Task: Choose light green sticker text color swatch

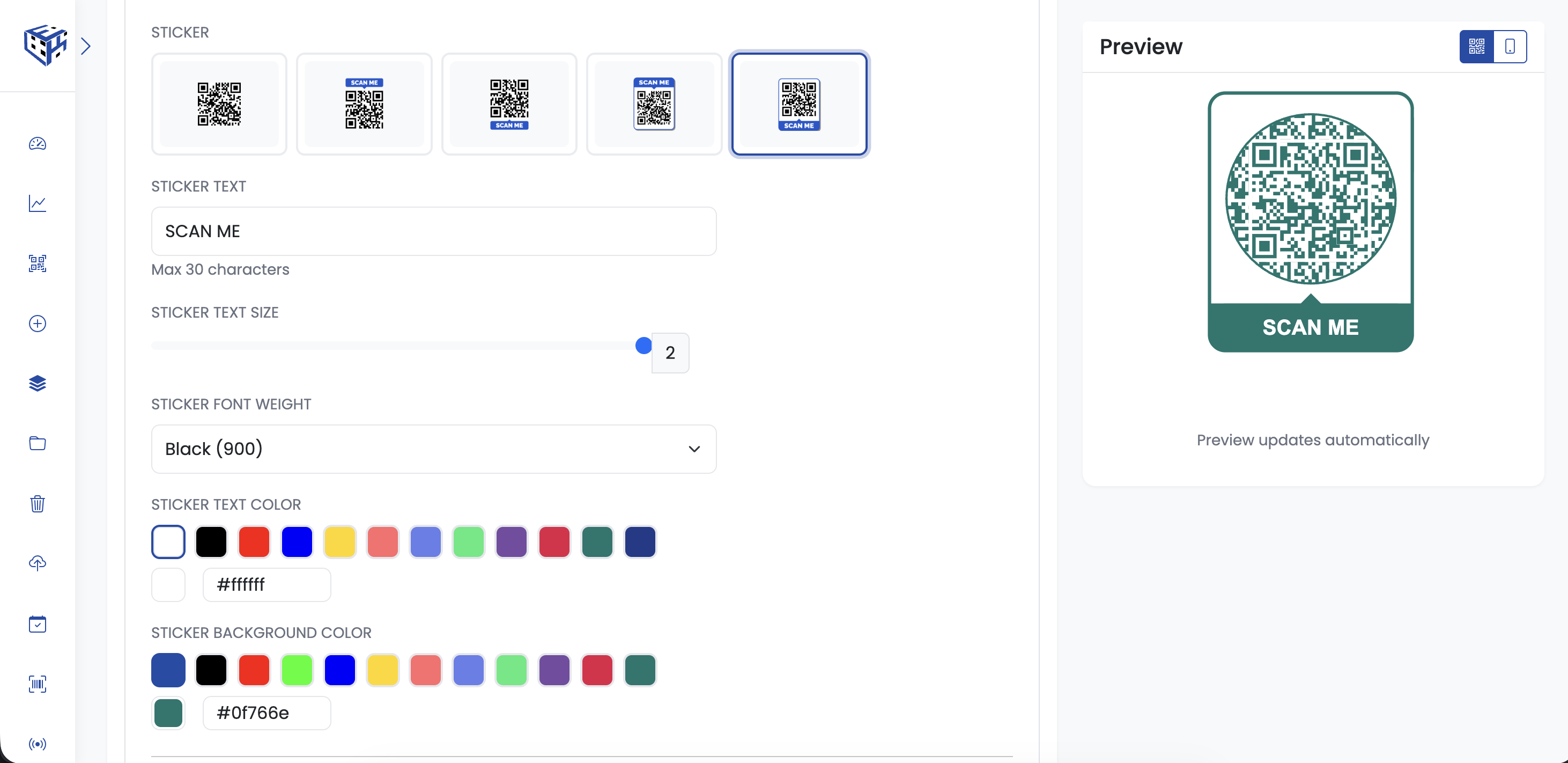Action: coord(469,542)
